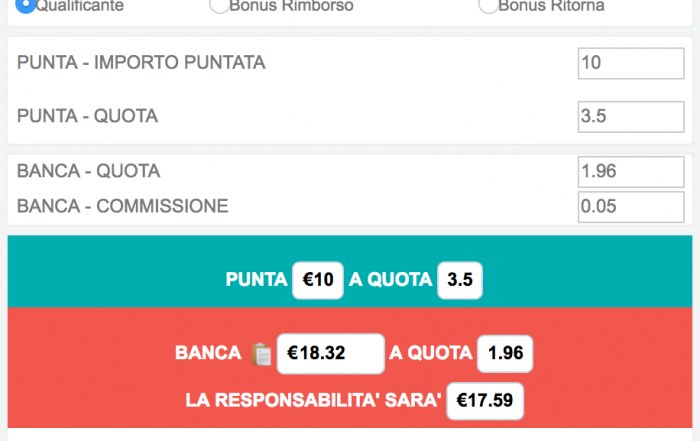Viewport: 700px width, 441px height.
Task: Select the €18.32 lay stake box
Action: pyautogui.click(x=330, y=354)
